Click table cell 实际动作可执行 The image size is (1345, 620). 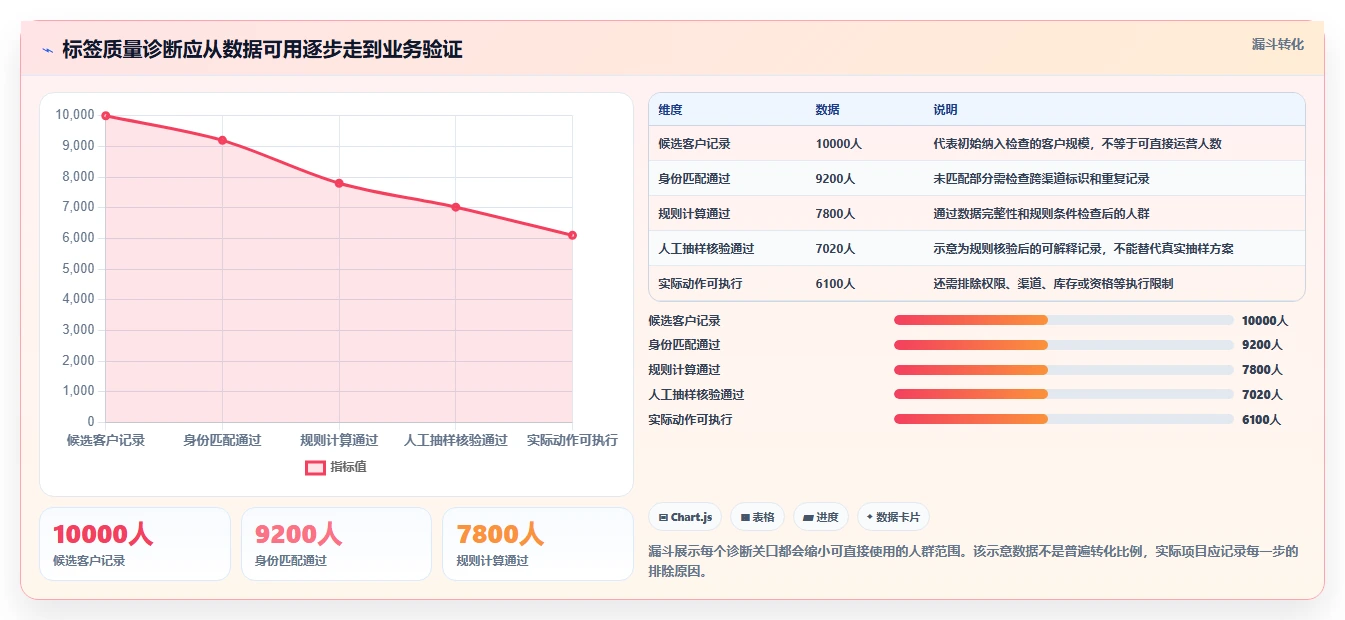(x=700, y=284)
